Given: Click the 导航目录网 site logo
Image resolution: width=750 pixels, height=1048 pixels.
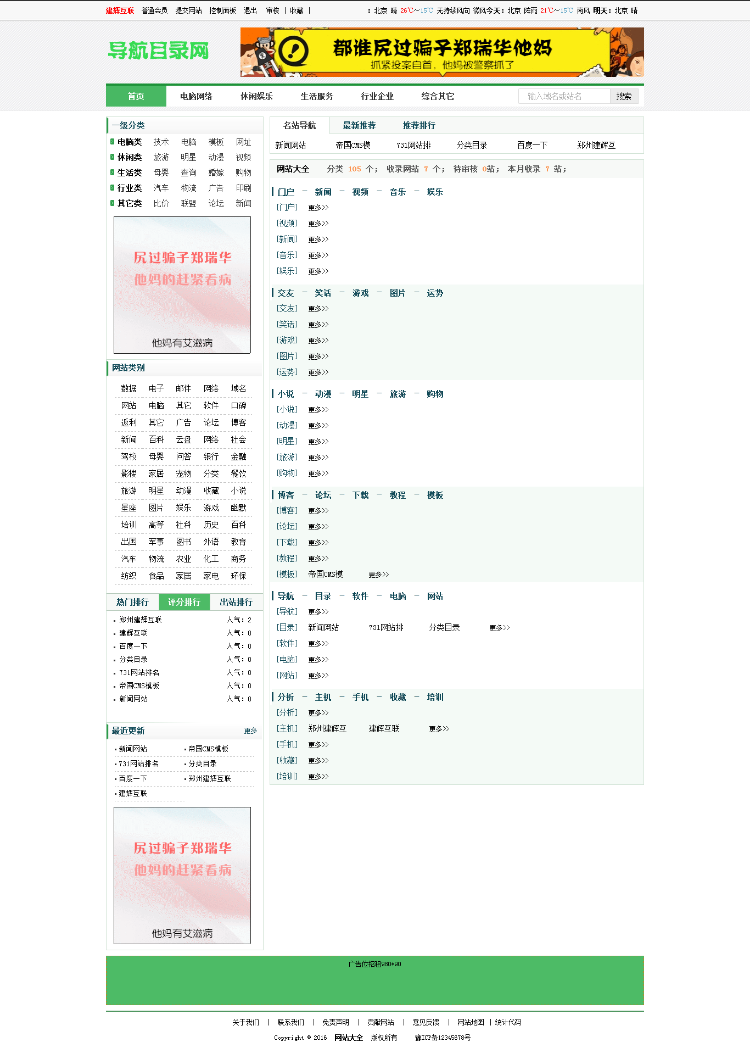Looking at the screenshot, I should 158,51.
